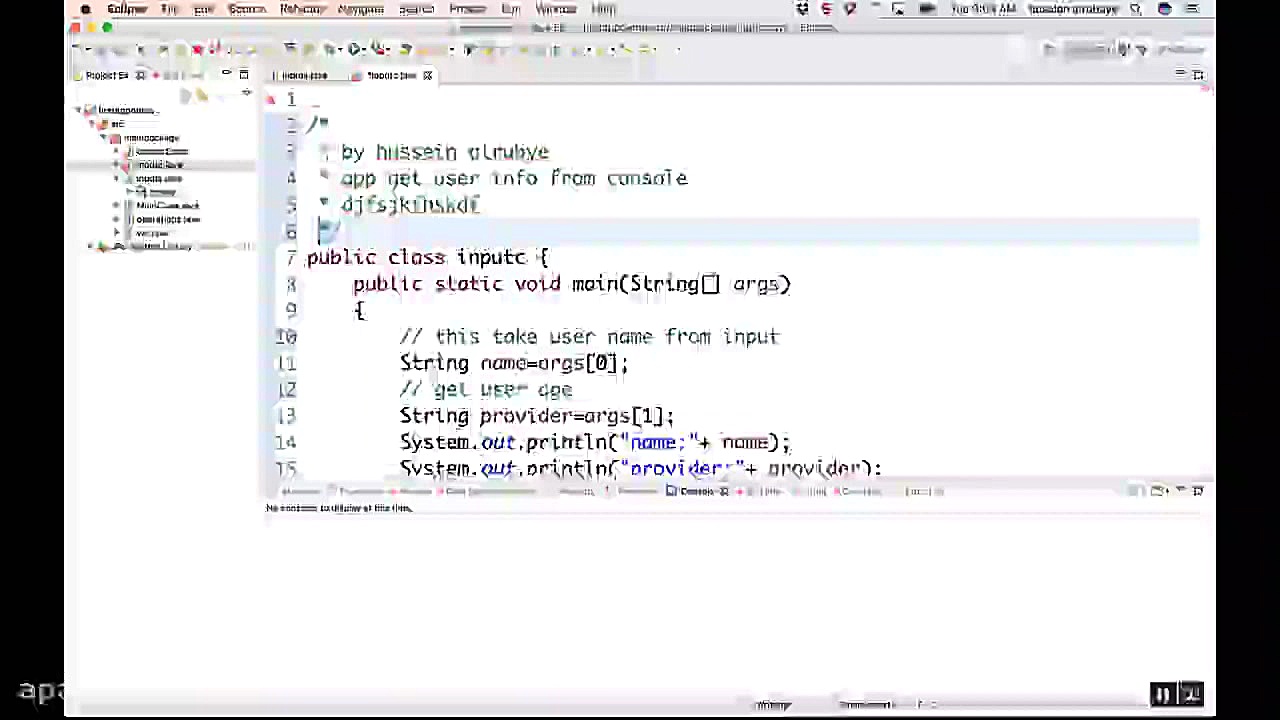Screen dimensions: 1280x720
Task: Switch to the Console tab
Action: [x=696, y=491]
